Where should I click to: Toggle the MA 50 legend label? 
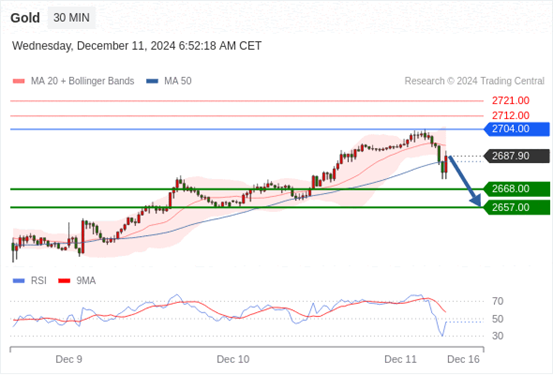coord(178,81)
